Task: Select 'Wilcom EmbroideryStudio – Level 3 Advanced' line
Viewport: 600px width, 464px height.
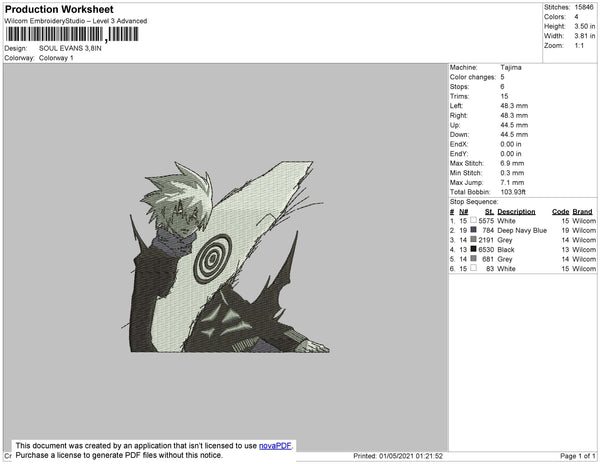Action: (x=76, y=21)
